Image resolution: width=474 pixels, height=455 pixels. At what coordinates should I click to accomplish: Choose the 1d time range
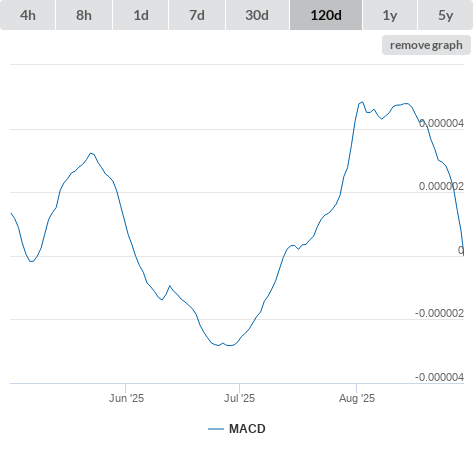(x=141, y=15)
